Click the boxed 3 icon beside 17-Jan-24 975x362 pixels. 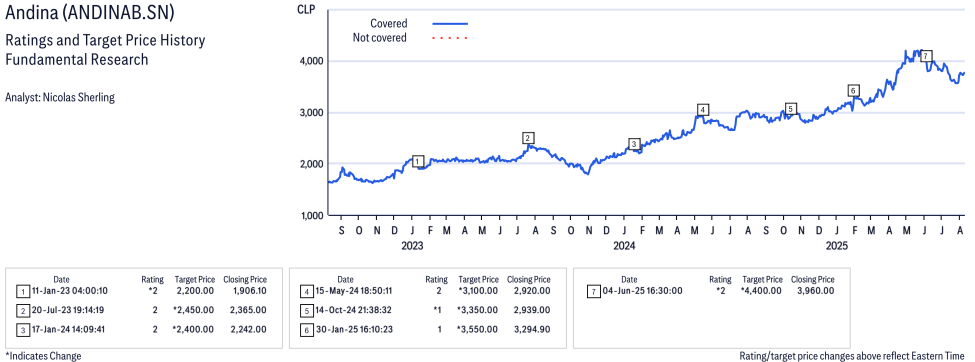[x=22, y=329]
